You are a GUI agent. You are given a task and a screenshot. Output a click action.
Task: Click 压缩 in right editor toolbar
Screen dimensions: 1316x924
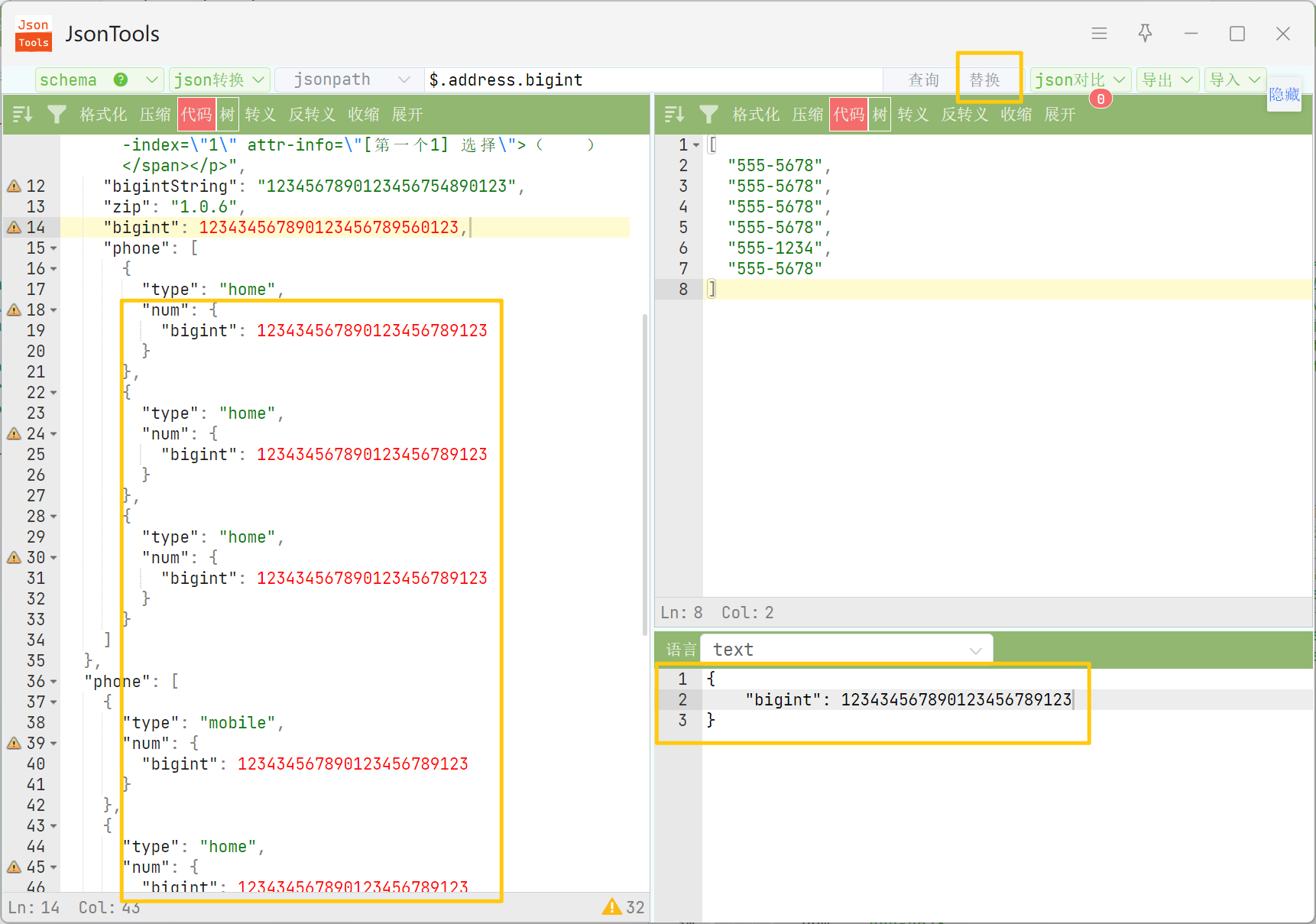tap(808, 115)
